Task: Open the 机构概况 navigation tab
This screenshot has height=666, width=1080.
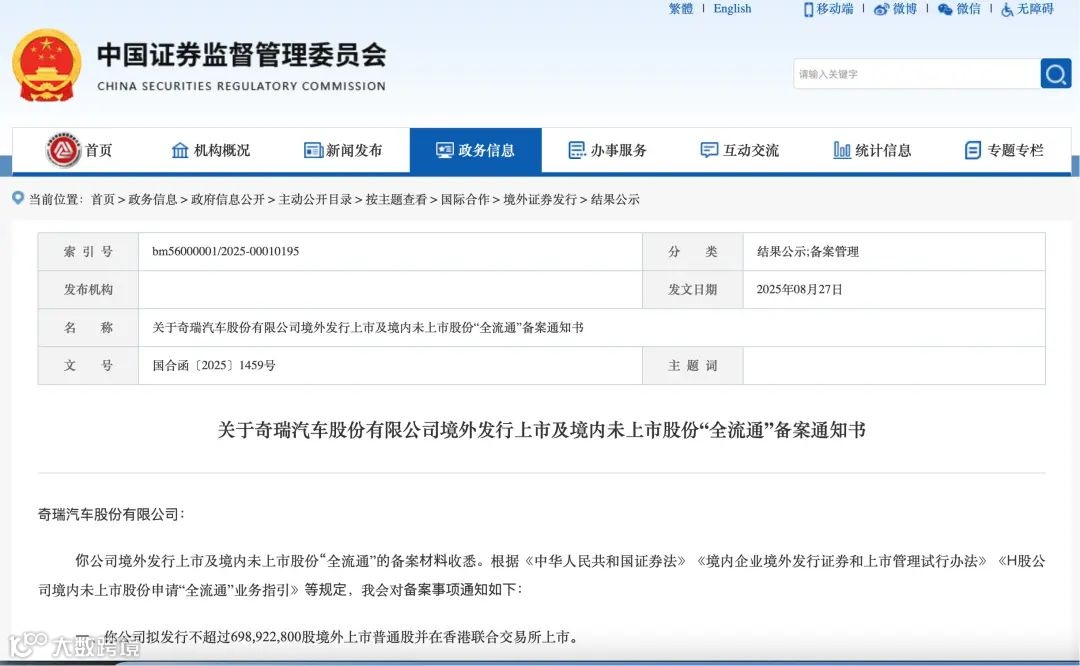Action: [211, 150]
